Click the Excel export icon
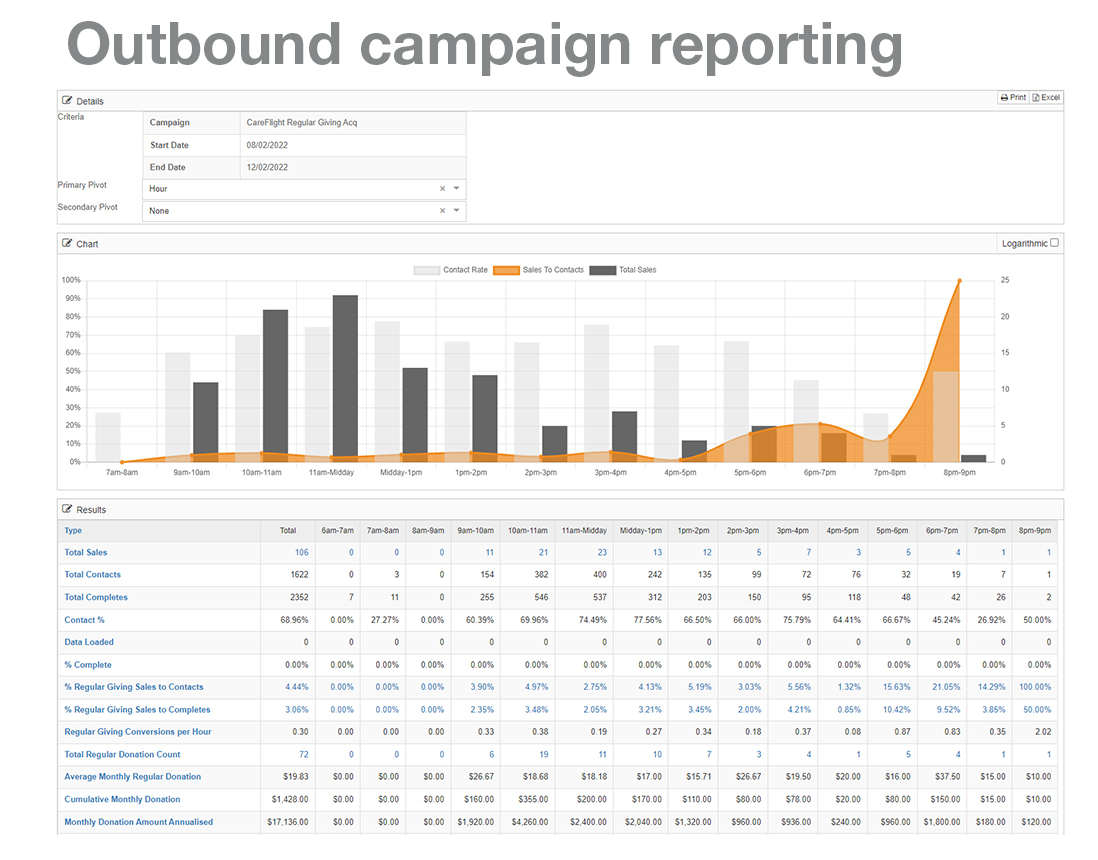The width and height of the screenshot is (1098, 860). click(x=1034, y=97)
